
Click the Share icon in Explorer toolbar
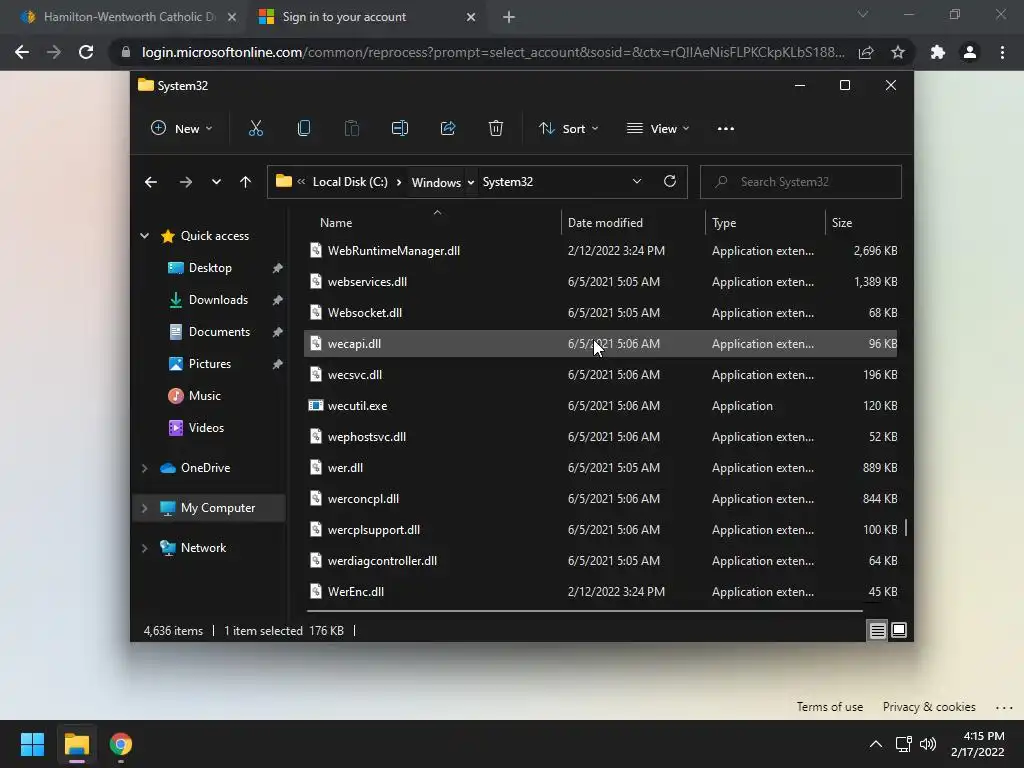click(x=448, y=129)
